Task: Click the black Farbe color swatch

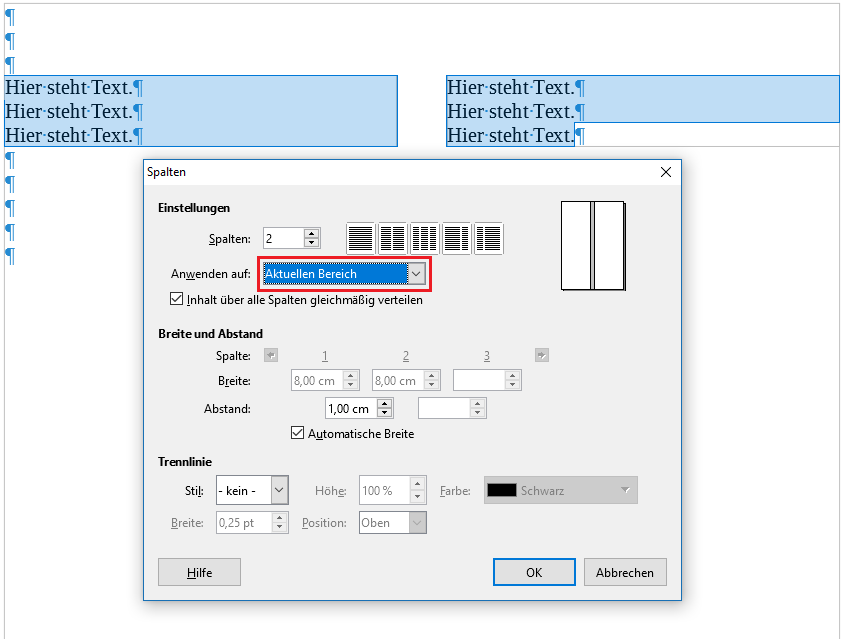Action: click(x=502, y=490)
